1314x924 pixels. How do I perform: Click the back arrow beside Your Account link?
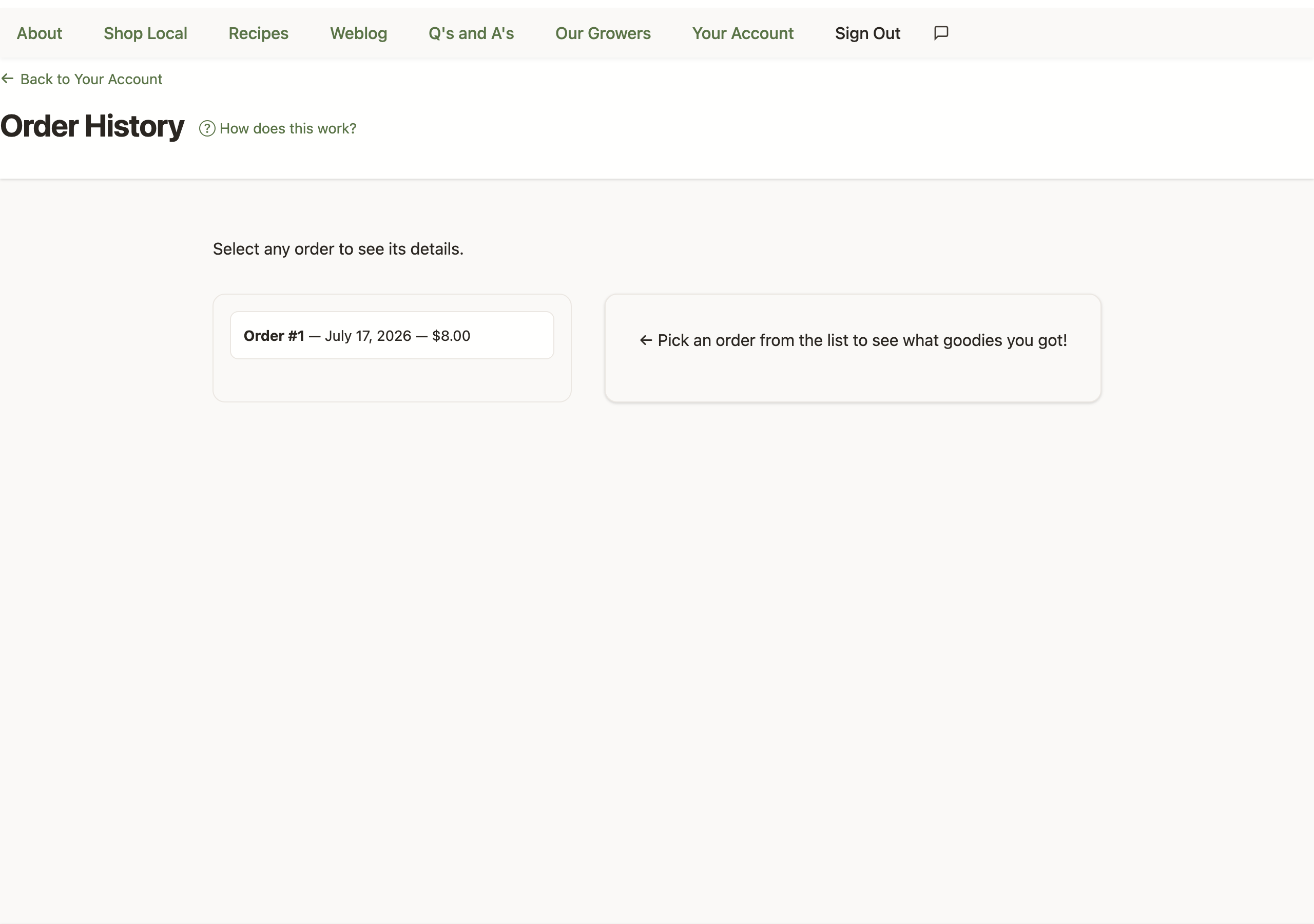pyautogui.click(x=7, y=79)
